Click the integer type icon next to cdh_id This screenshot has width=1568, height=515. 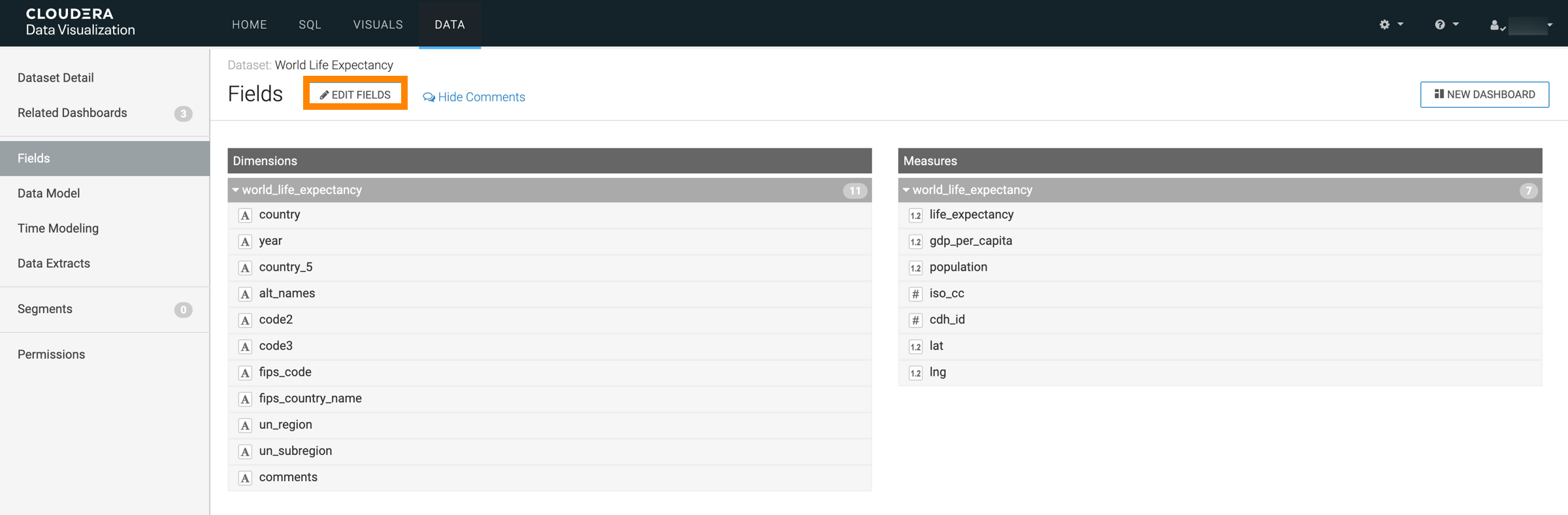915,320
